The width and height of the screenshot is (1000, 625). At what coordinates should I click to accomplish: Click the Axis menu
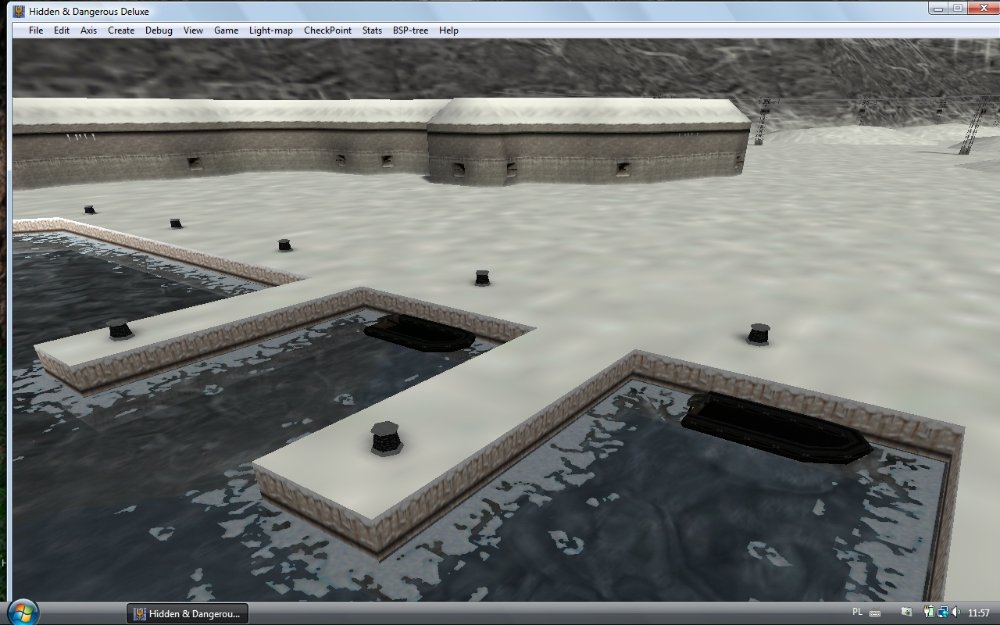[x=89, y=30]
